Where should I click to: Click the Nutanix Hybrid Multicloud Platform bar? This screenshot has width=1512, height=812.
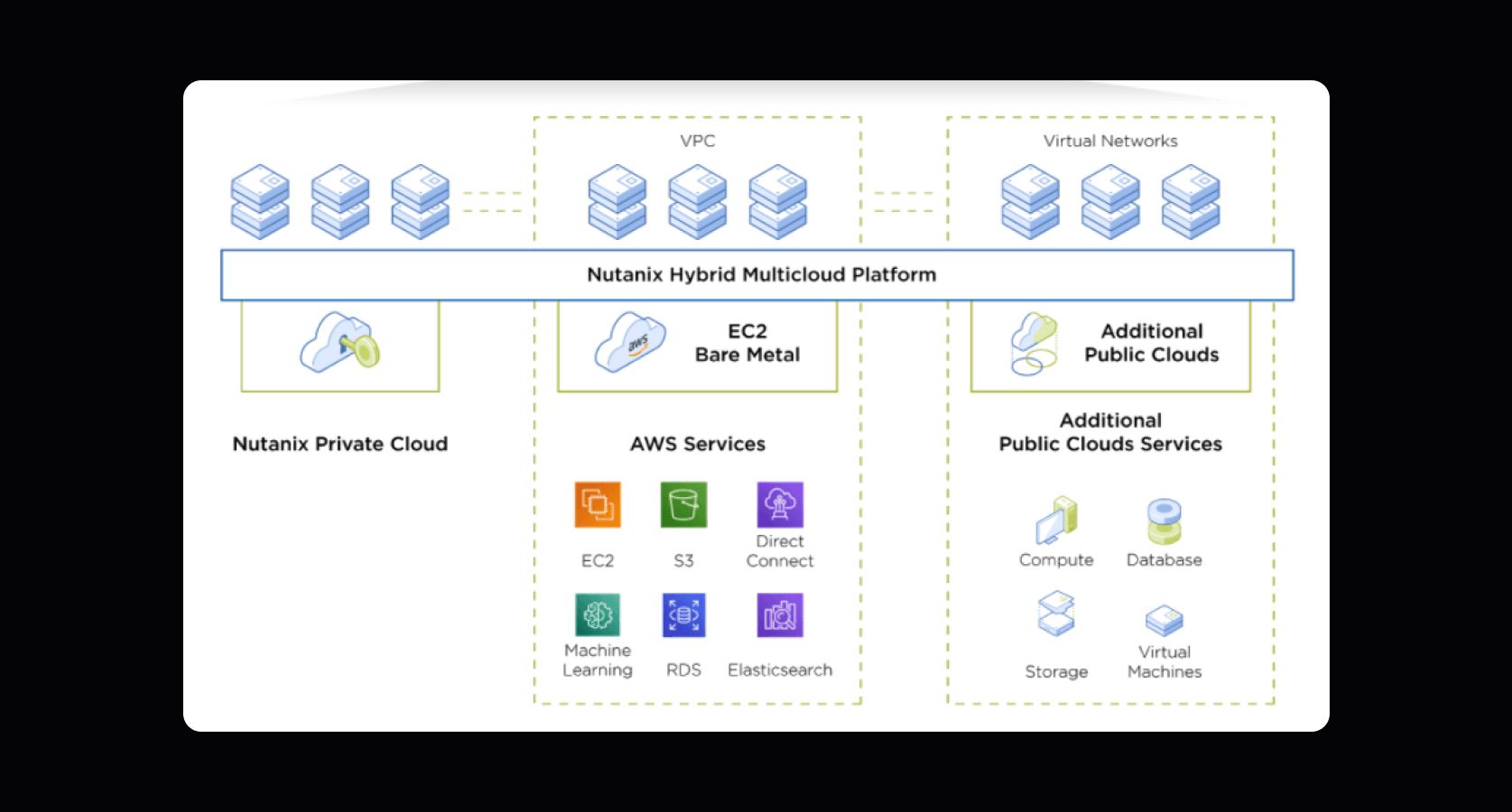757,275
